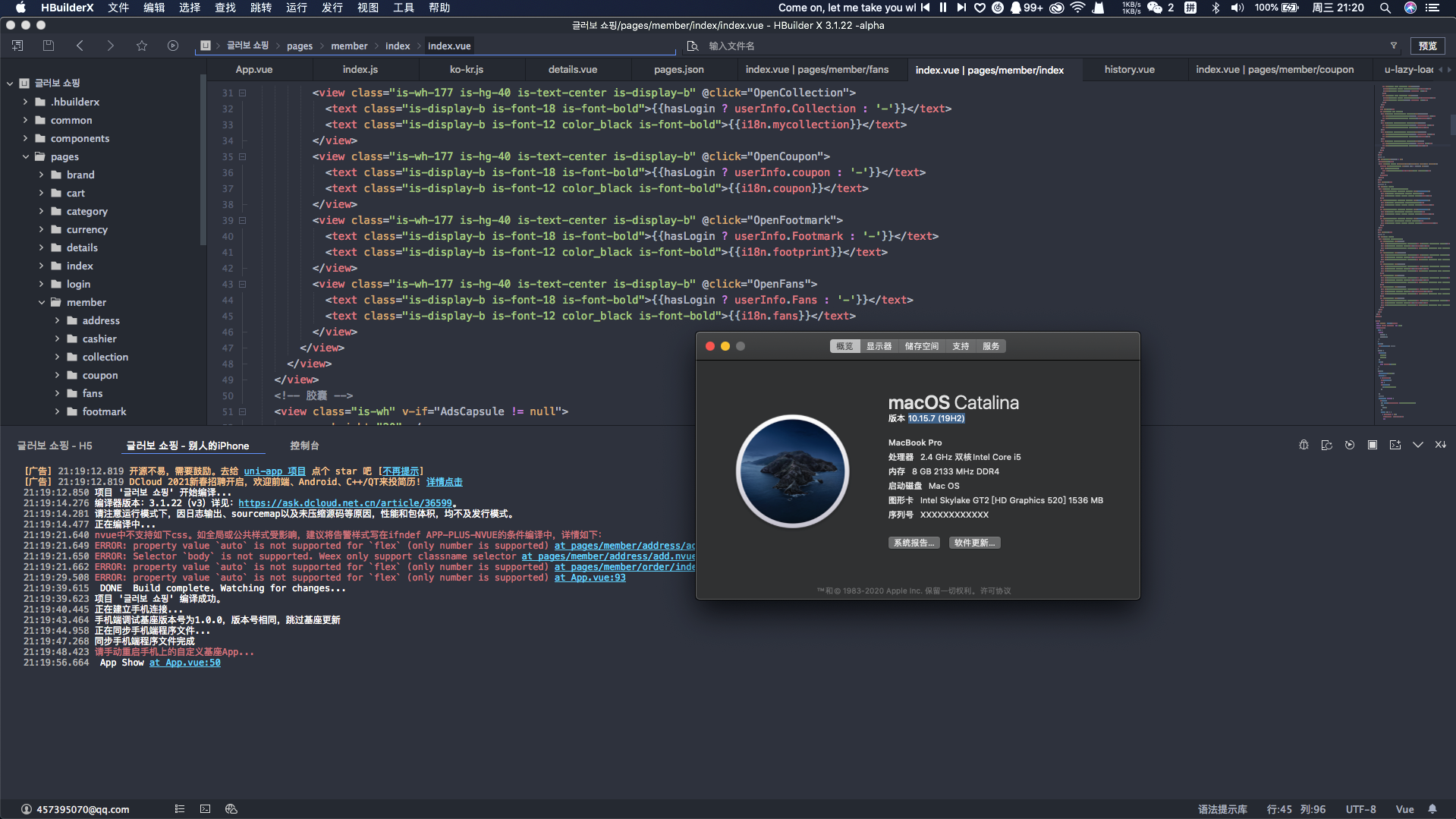Click the 软件更新 button in About This Mac

(x=975, y=543)
